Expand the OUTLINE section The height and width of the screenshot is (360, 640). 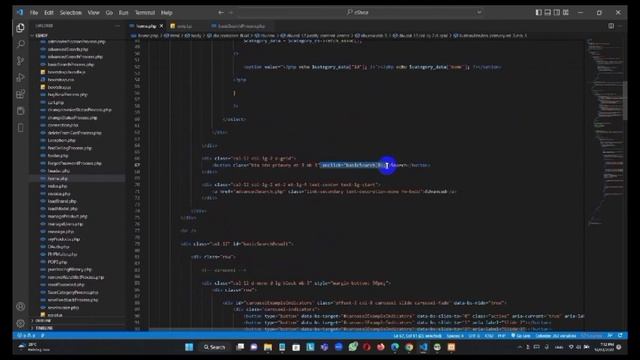point(43,321)
